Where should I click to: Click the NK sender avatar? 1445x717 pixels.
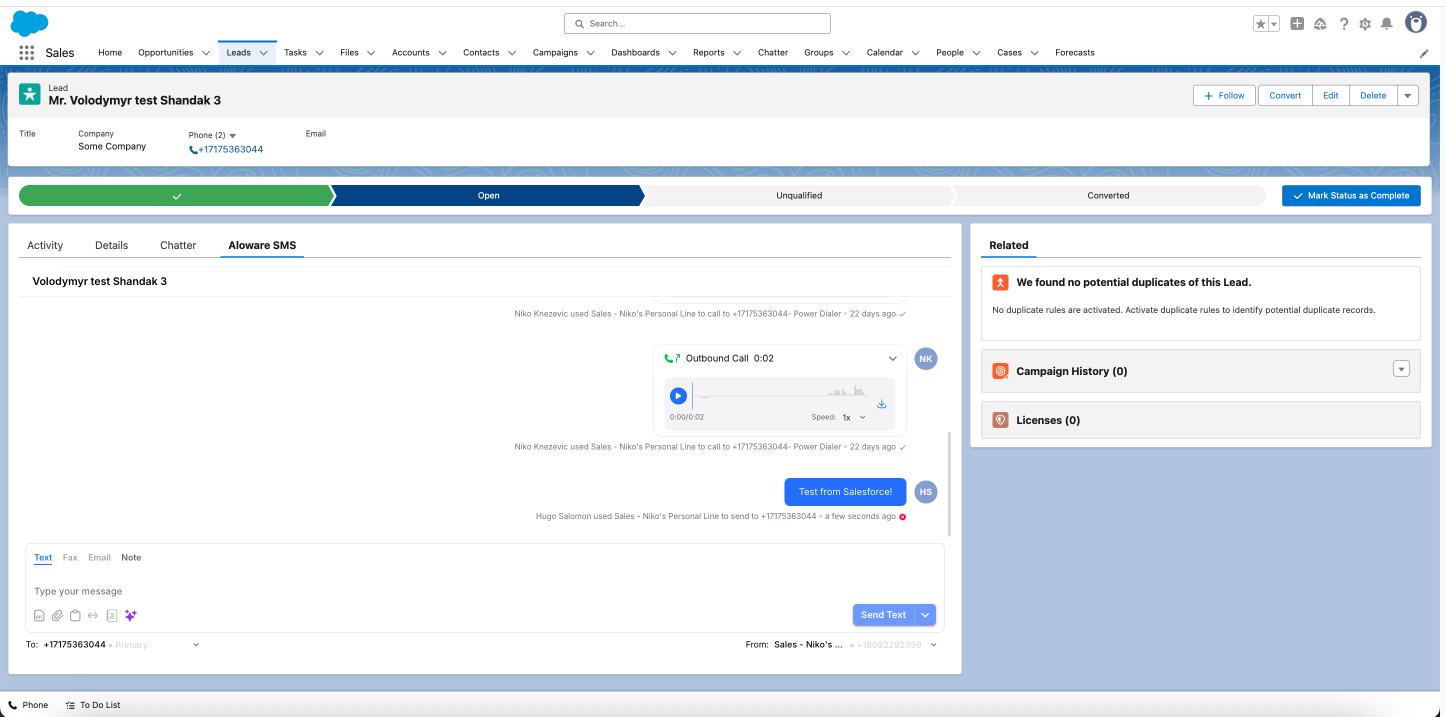click(926, 358)
